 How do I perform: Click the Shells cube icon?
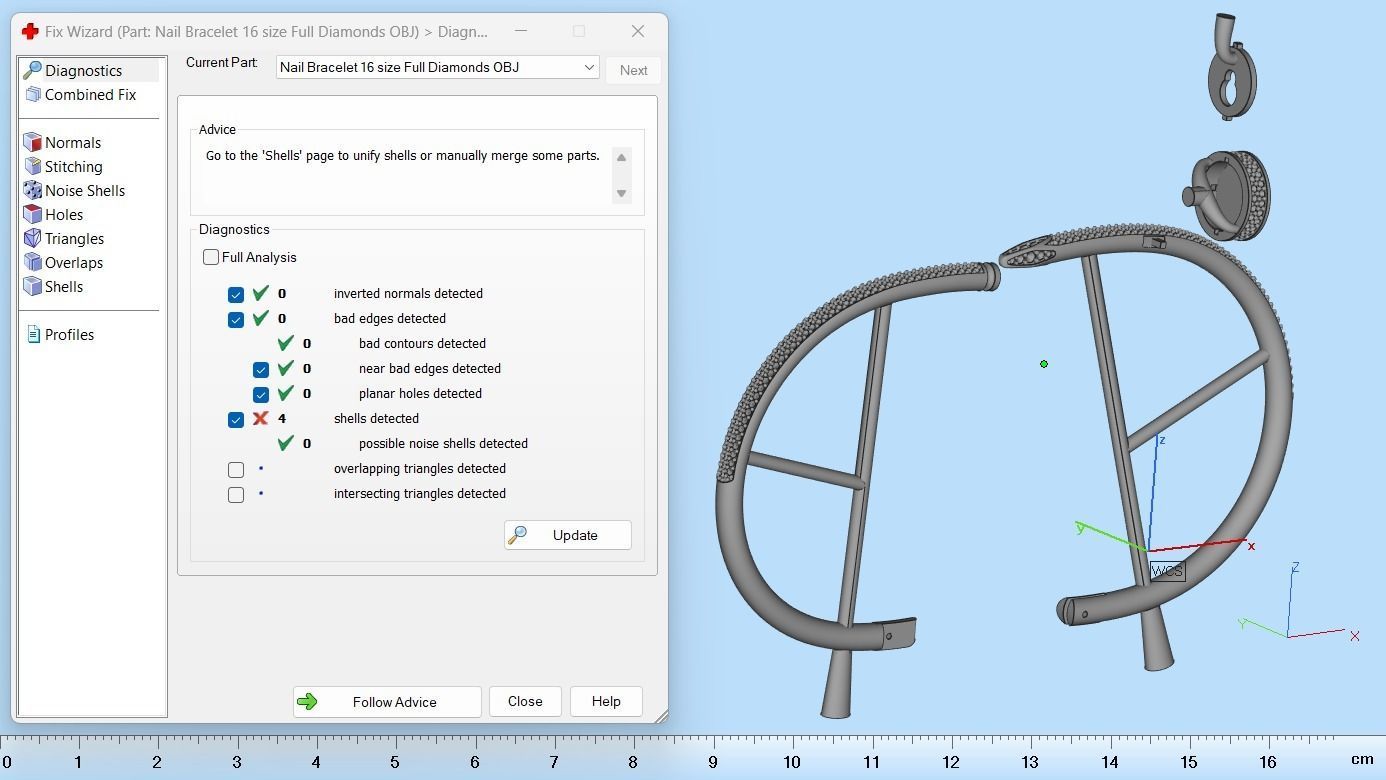tap(32, 287)
